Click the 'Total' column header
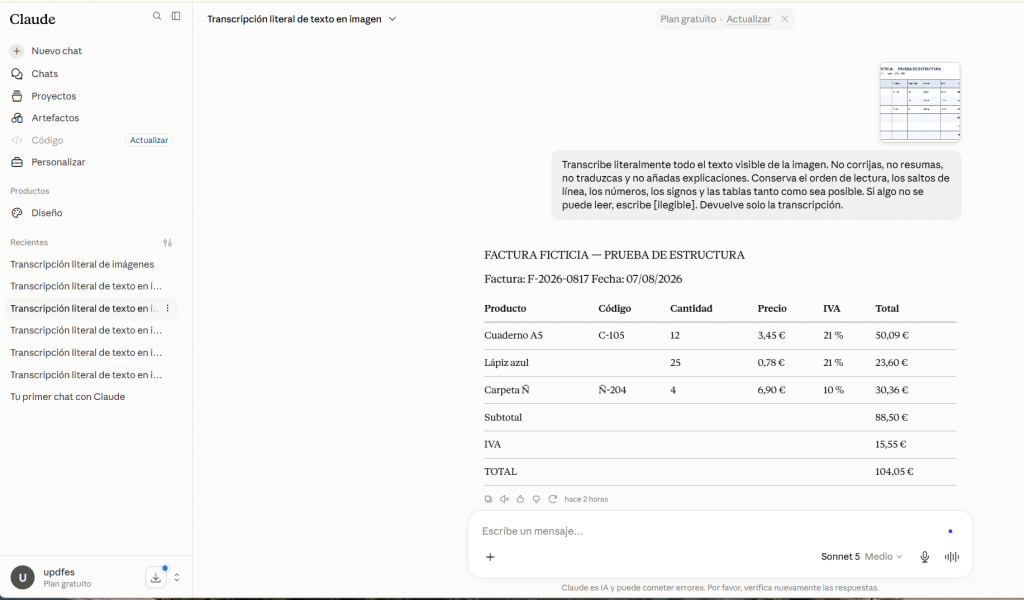The width and height of the screenshot is (1024, 600). [887, 308]
